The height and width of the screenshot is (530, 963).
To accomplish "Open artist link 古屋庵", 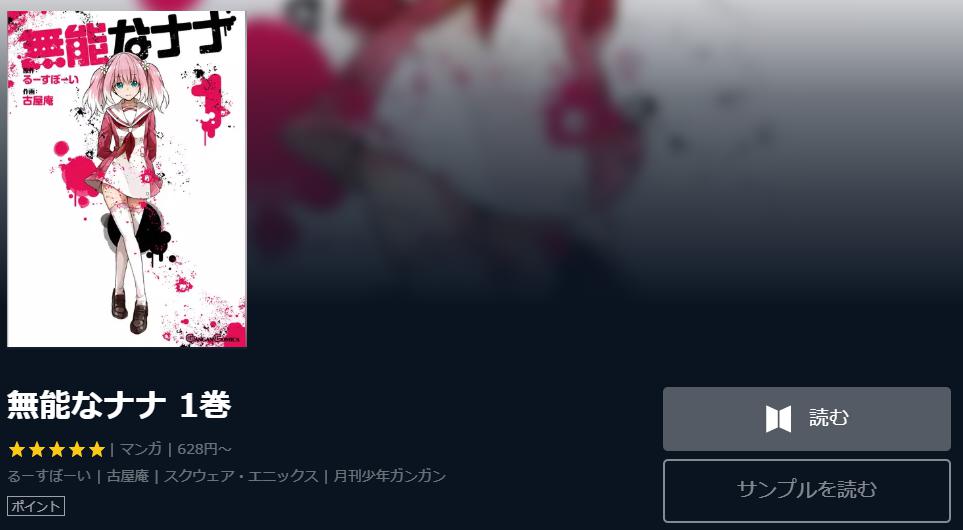I will (x=127, y=476).
